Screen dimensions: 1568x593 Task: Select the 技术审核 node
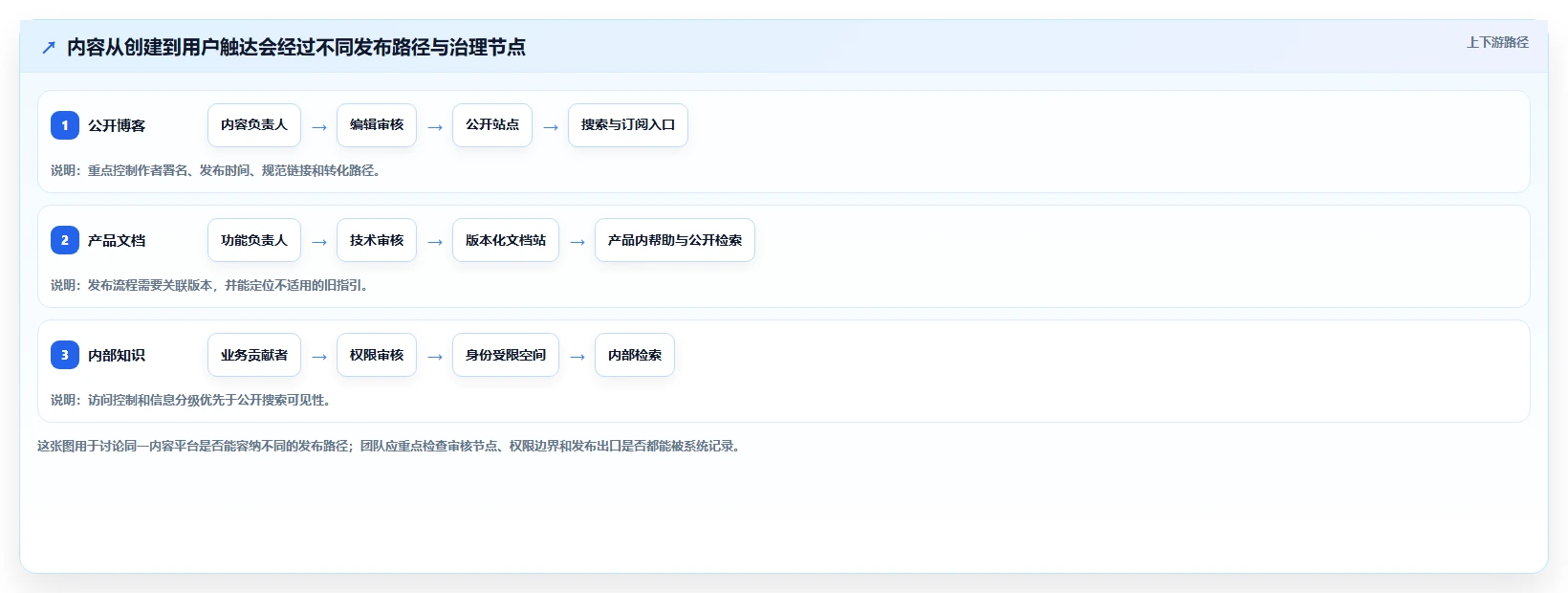(377, 240)
